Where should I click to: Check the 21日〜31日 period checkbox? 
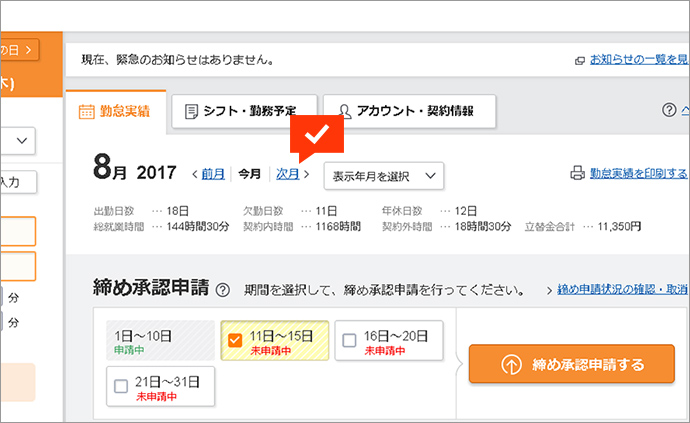coord(121,386)
